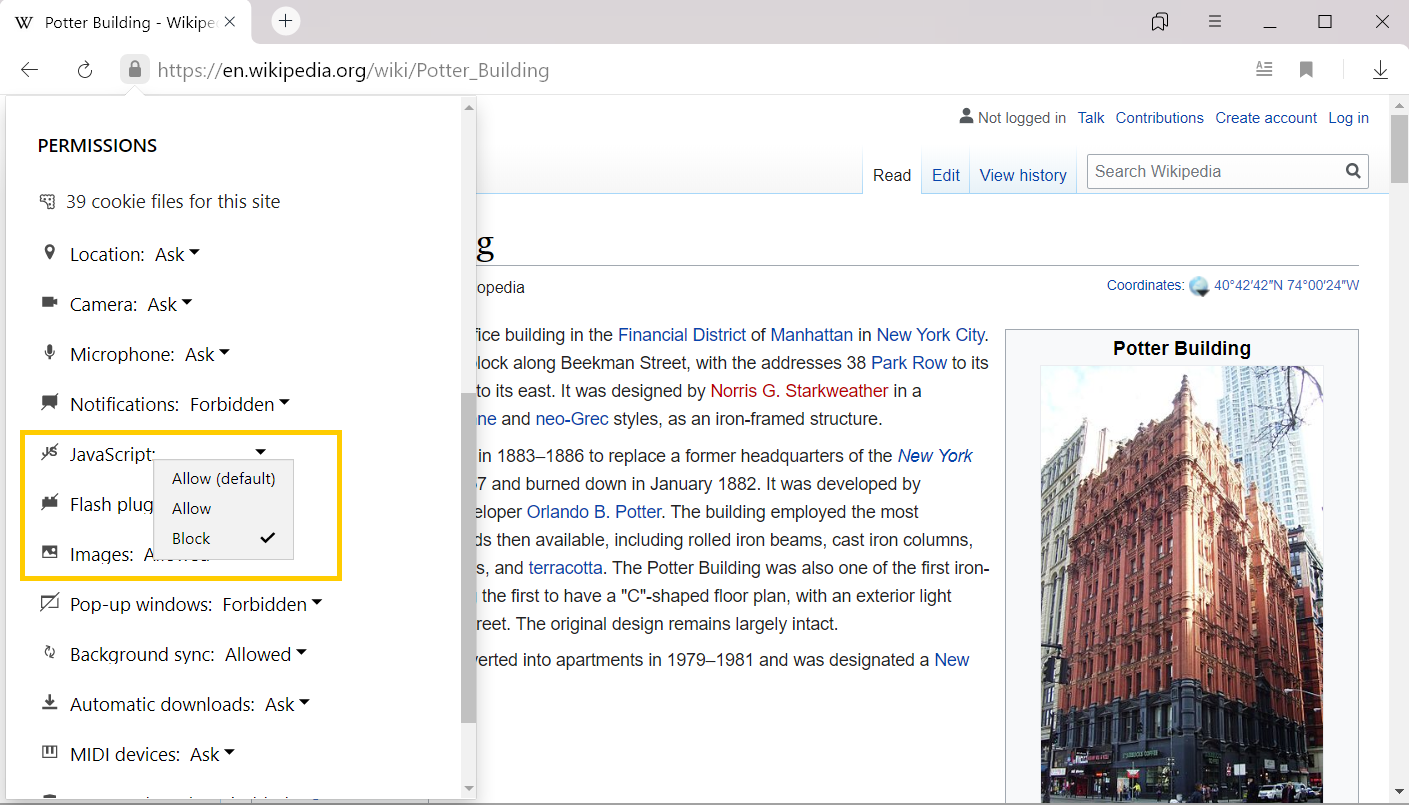Click the page vertical scrollbar thumb
Image resolution: width=1409 pixels, height=805 pixels.
[x=1399, y=147]
